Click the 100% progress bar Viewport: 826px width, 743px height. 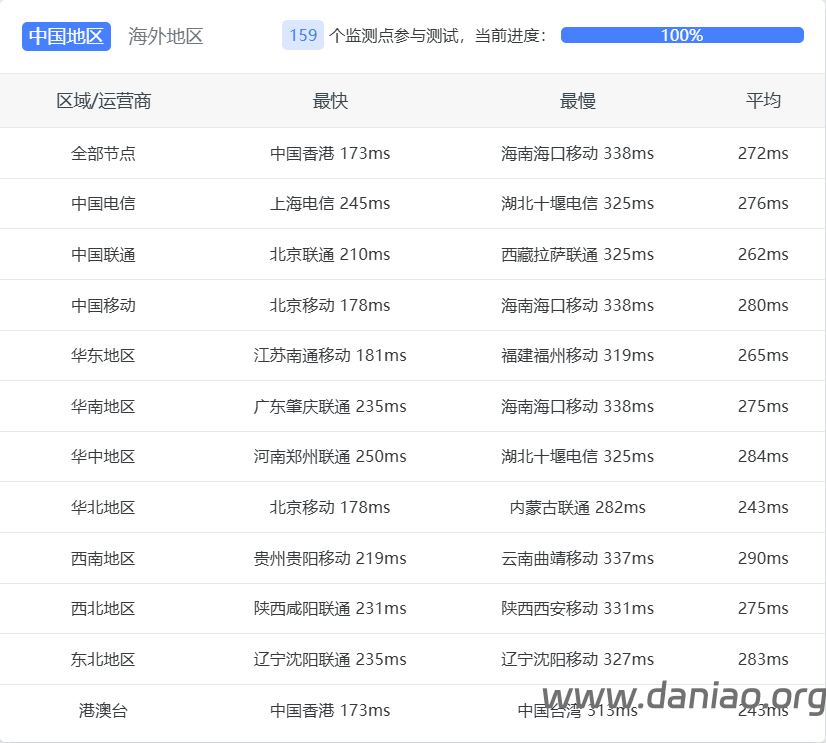click(681, 35)
